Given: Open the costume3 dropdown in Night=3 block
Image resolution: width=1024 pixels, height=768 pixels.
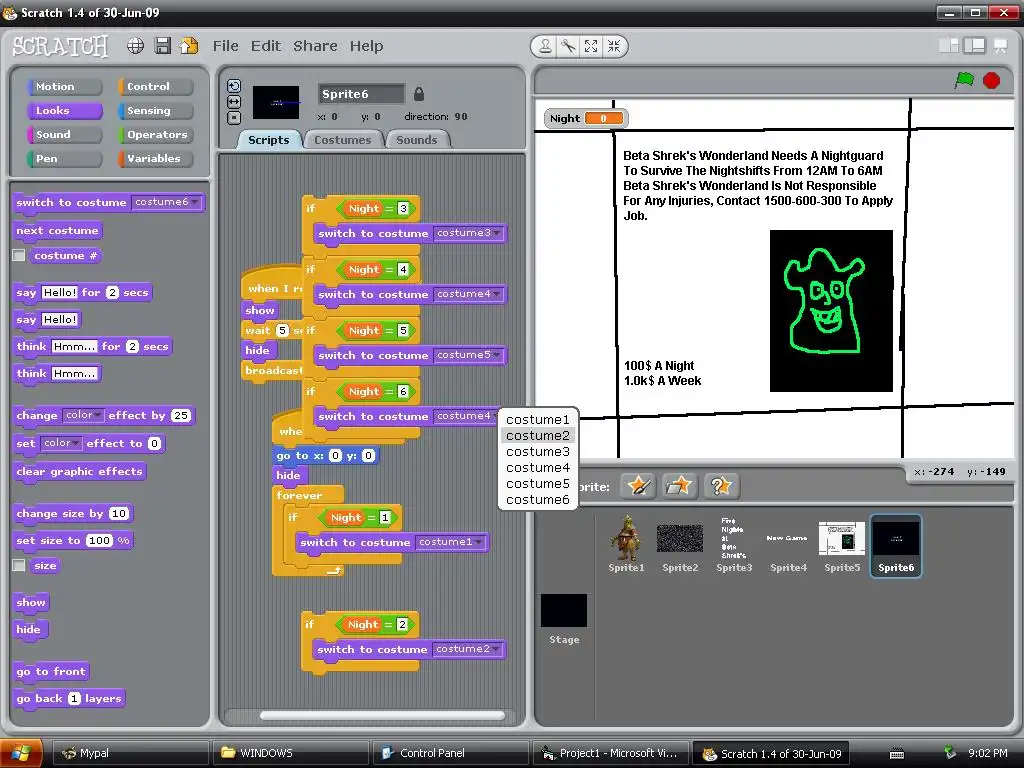Looking at the screenshot, I should (468, 232).
